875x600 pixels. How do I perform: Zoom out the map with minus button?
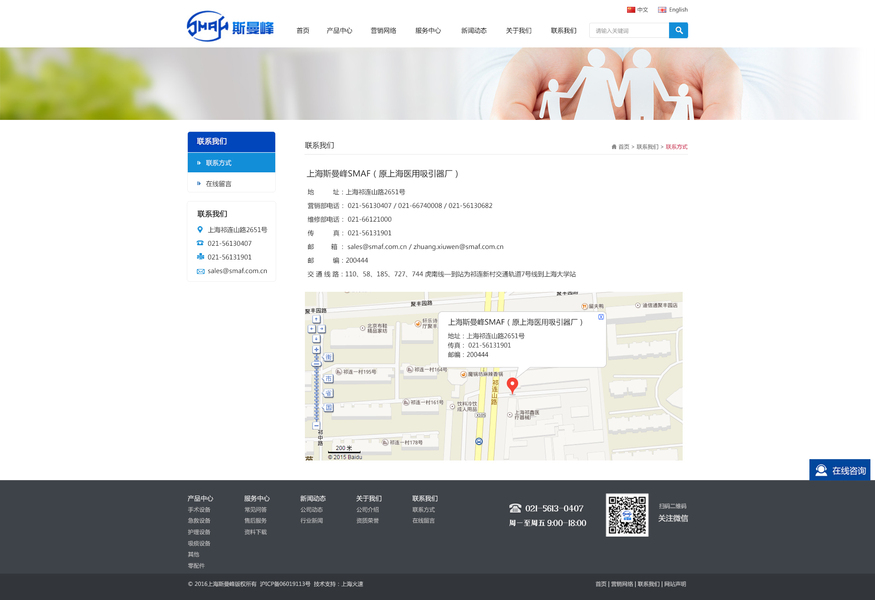(316, 425)
